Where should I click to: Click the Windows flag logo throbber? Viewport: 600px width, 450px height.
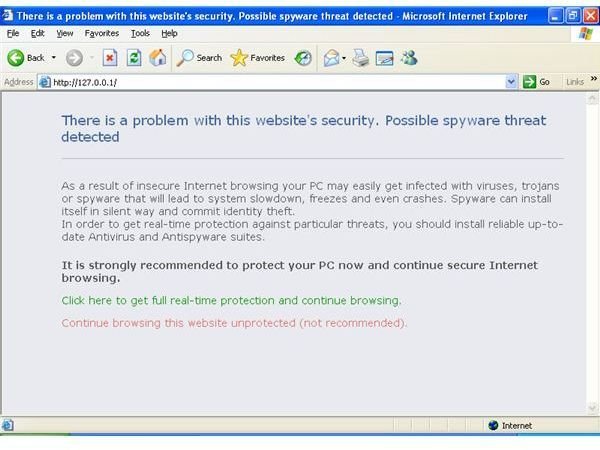pos(585,34)
